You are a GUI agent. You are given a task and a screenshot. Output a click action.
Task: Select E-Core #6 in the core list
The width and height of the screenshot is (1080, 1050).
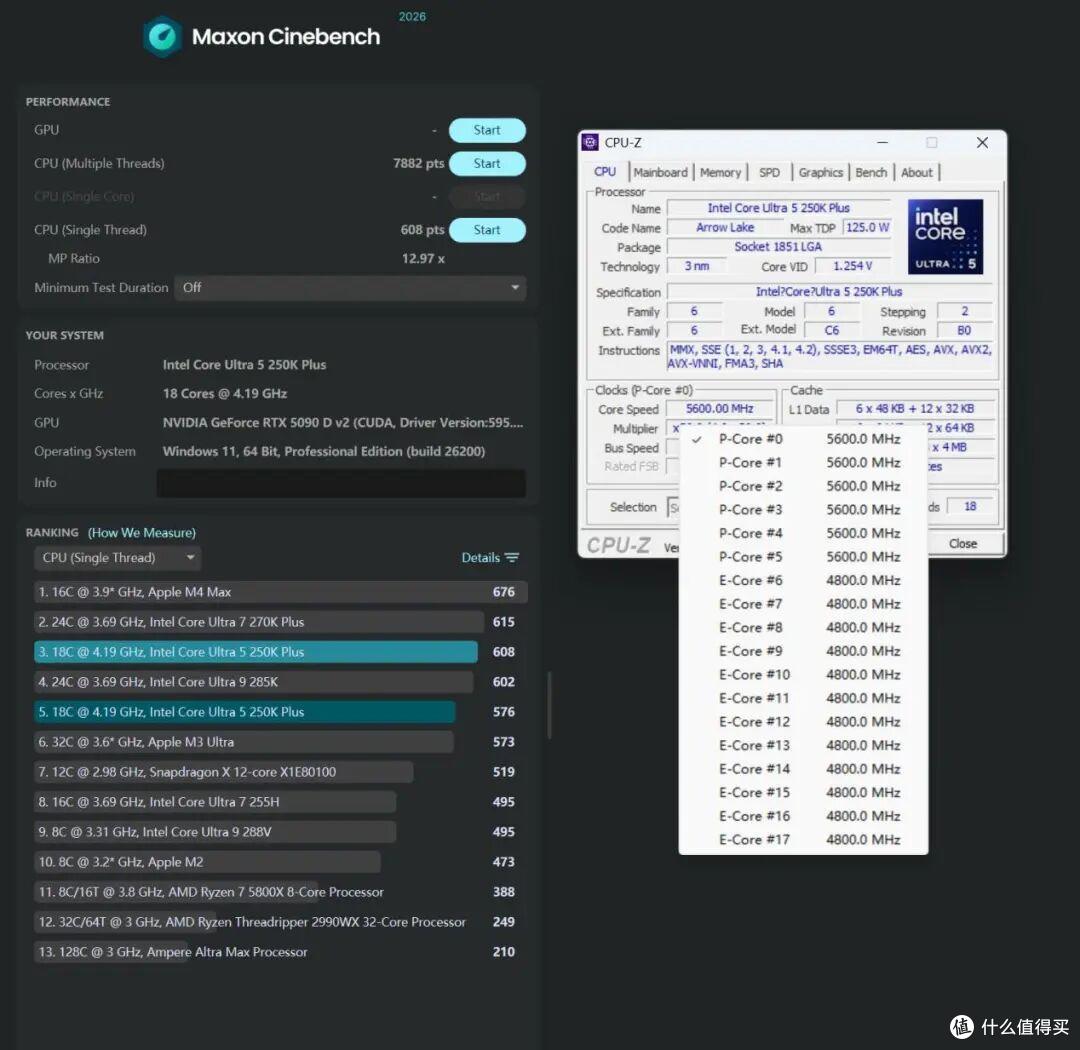pos(803,580)
